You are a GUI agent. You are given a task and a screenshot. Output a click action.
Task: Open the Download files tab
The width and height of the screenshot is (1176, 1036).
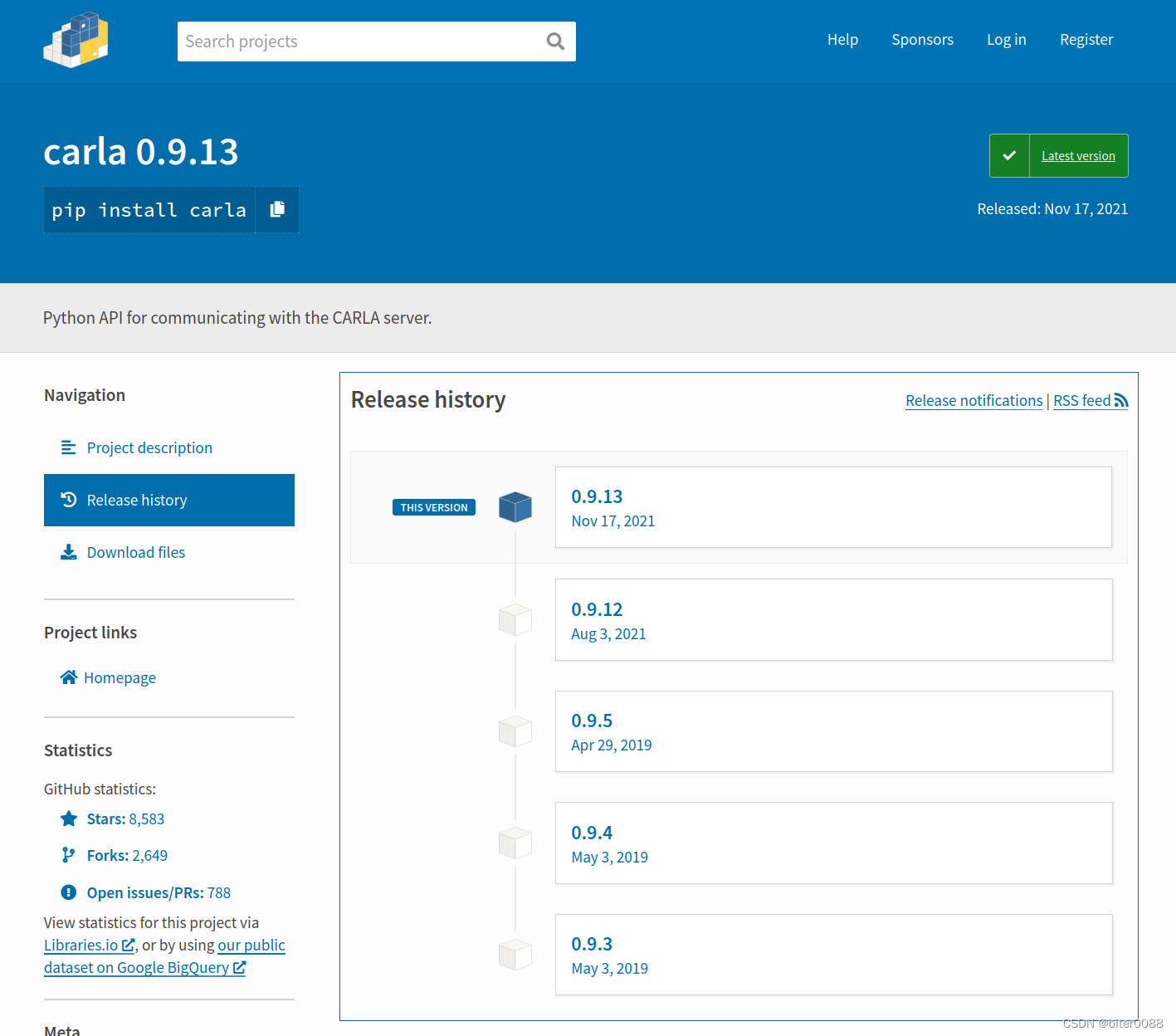[x=169, y=552]
